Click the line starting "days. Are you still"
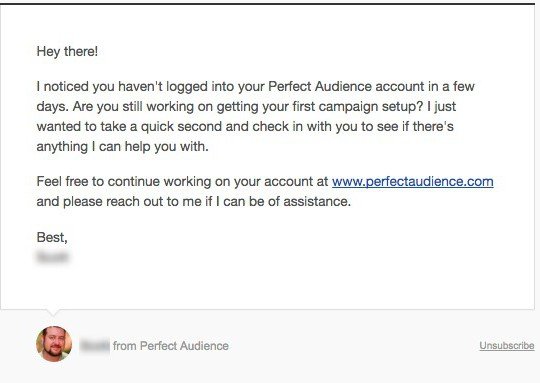The height and width of the screenshot is (383, 540). pos(246,107)
